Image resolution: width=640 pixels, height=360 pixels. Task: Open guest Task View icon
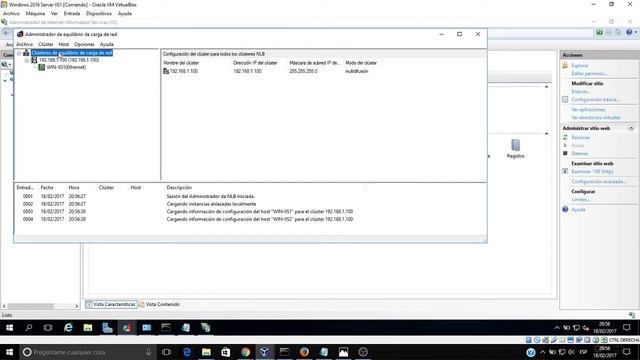click(48, 328)
